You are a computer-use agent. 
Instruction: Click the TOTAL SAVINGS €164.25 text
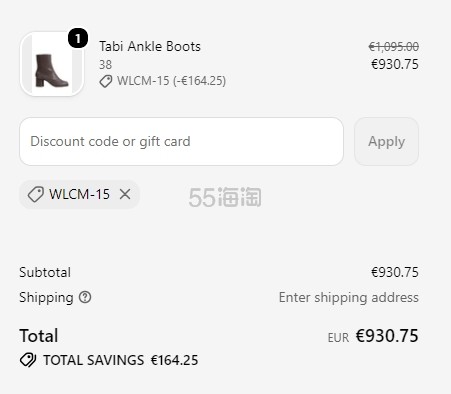coord(121,360)
